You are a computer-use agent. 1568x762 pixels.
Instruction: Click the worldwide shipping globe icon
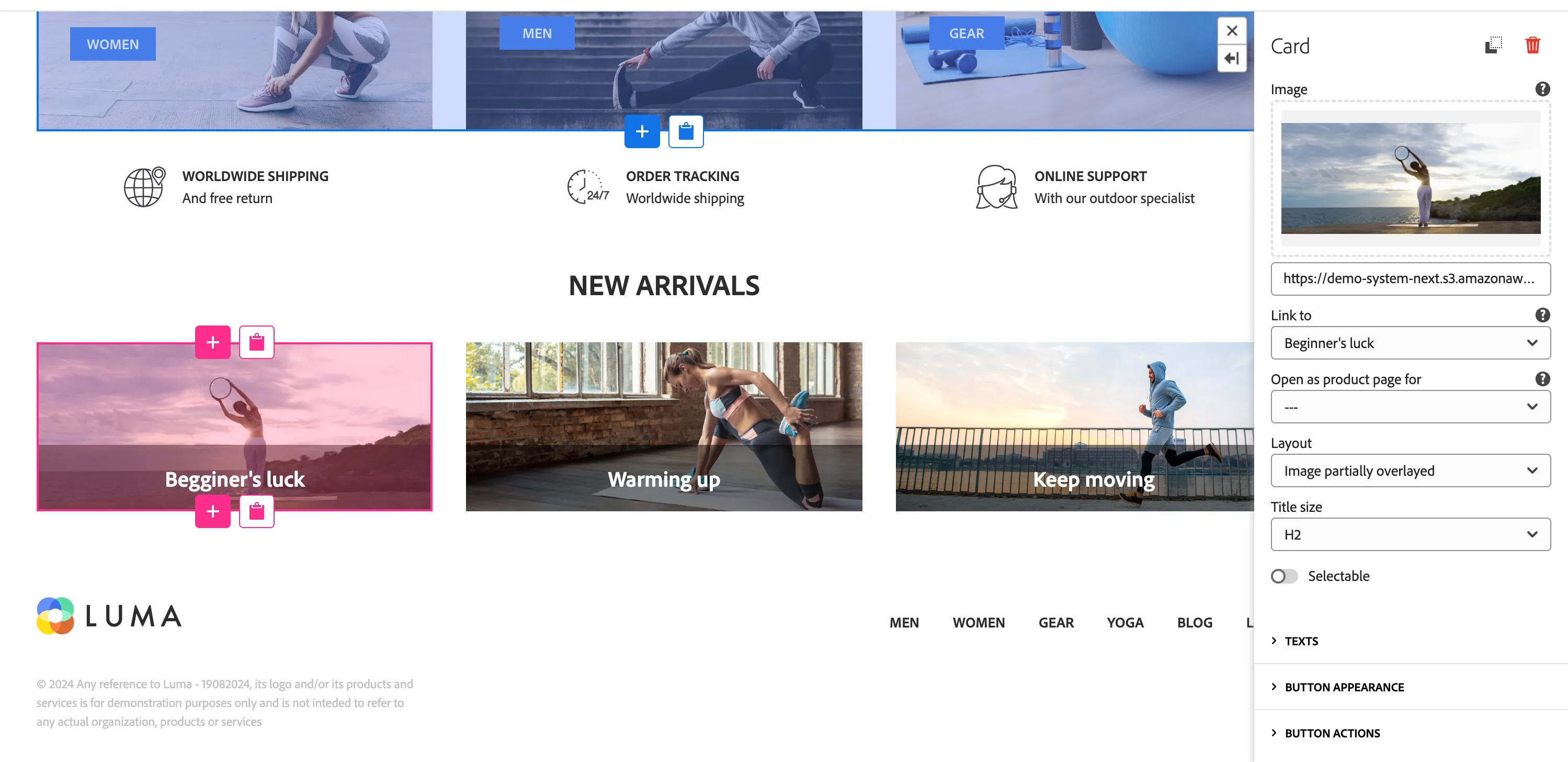click(144, 187)
